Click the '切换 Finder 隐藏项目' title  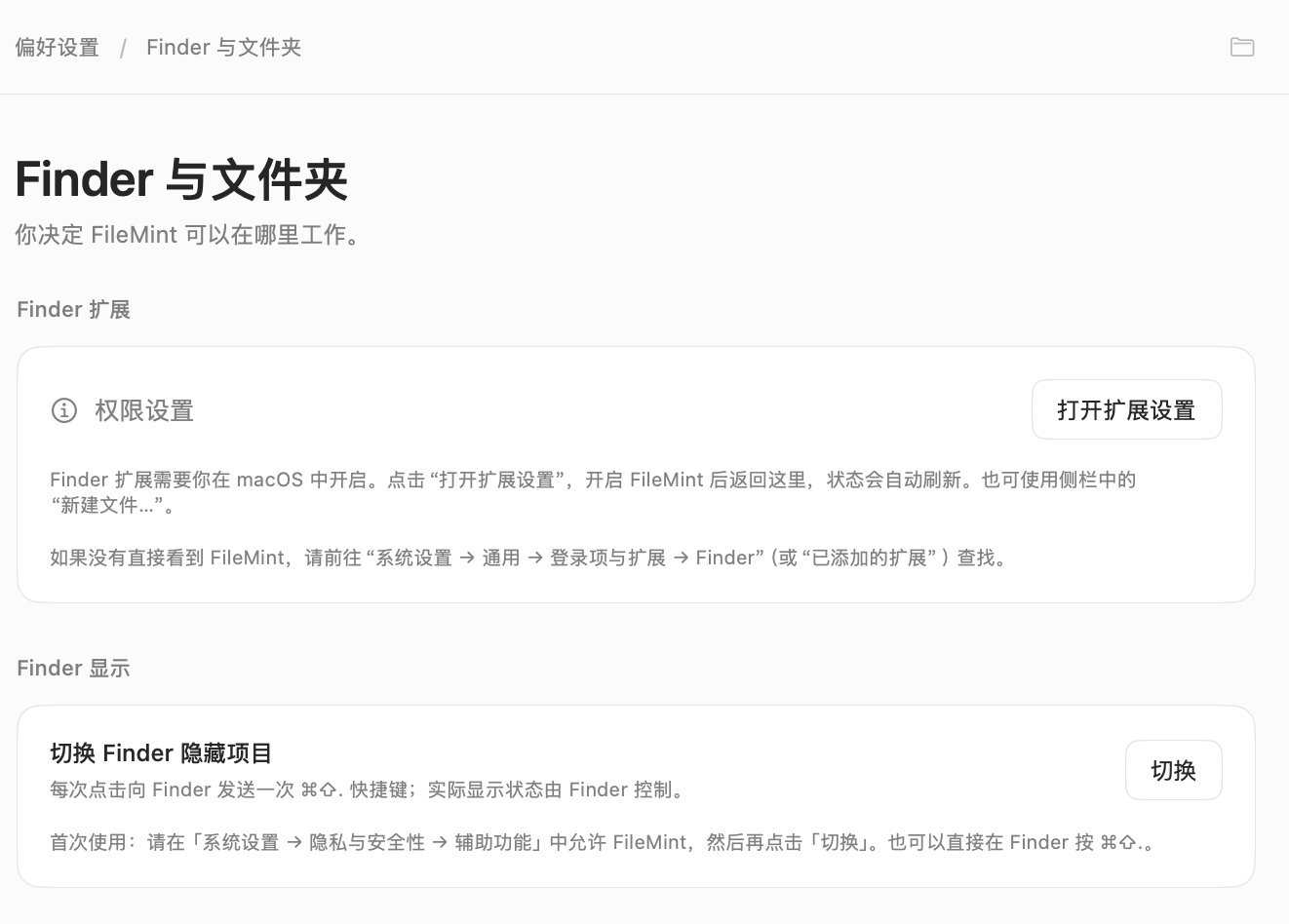tap(161, 752)
